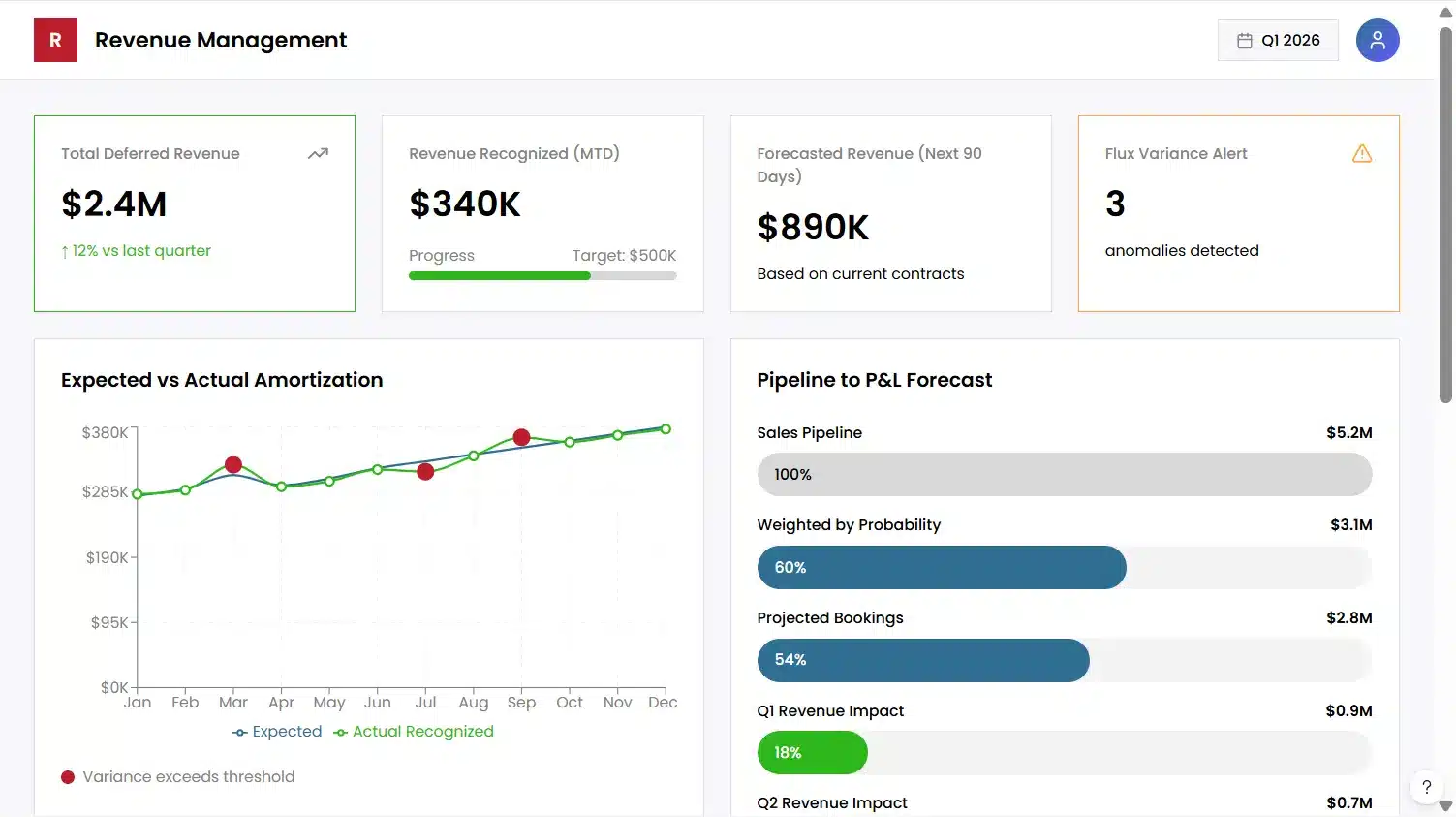Open the Q1 2026 period selector
The width and height of the screenshot is (1456, 817).
[1278, 41]
